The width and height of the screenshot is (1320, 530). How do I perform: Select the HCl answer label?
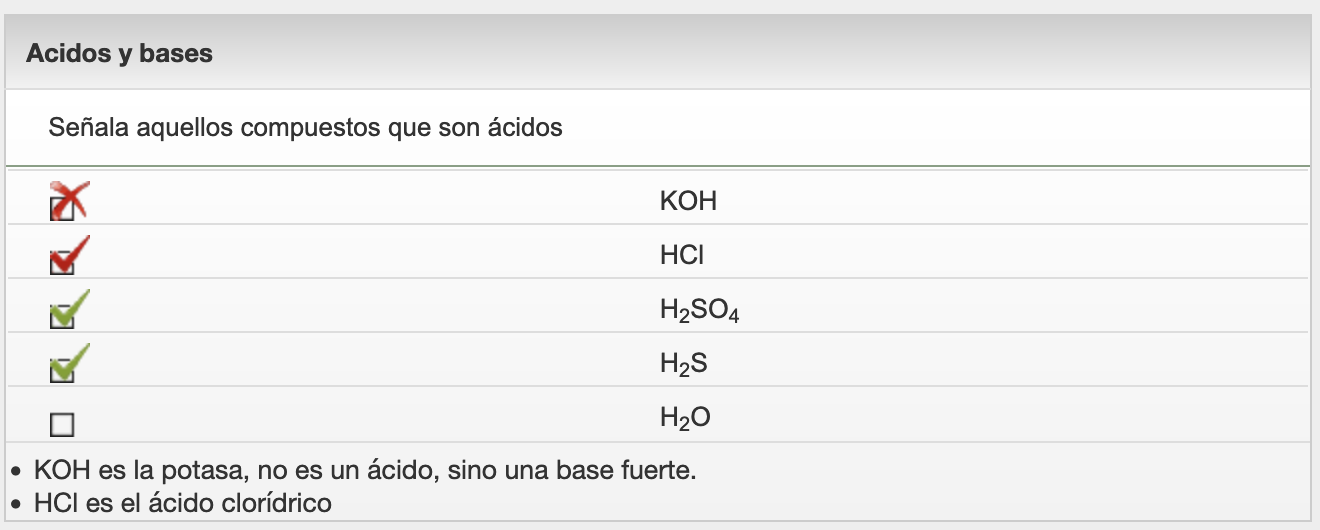(x=681, y=256)
